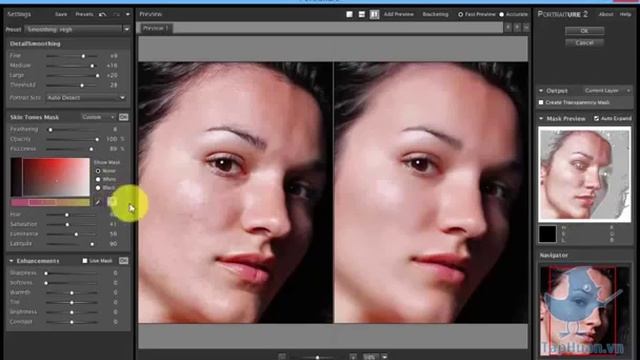Open the Presets menu

tap(84, 14)
